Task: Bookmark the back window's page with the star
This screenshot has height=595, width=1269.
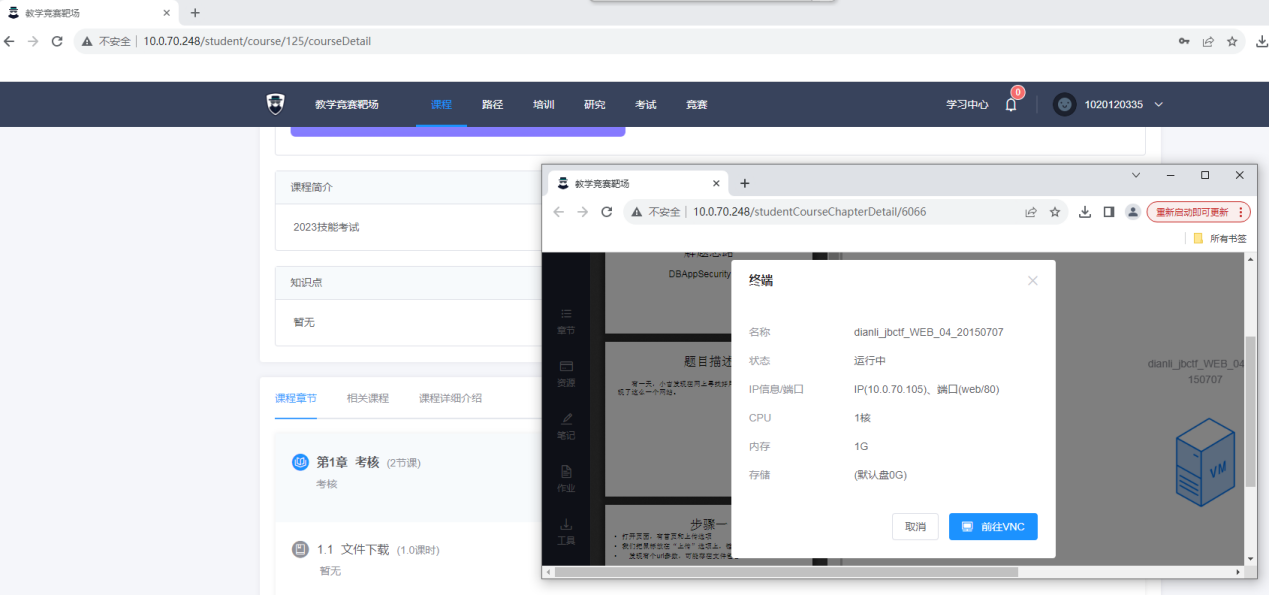Action: [x=1232, y=41]
